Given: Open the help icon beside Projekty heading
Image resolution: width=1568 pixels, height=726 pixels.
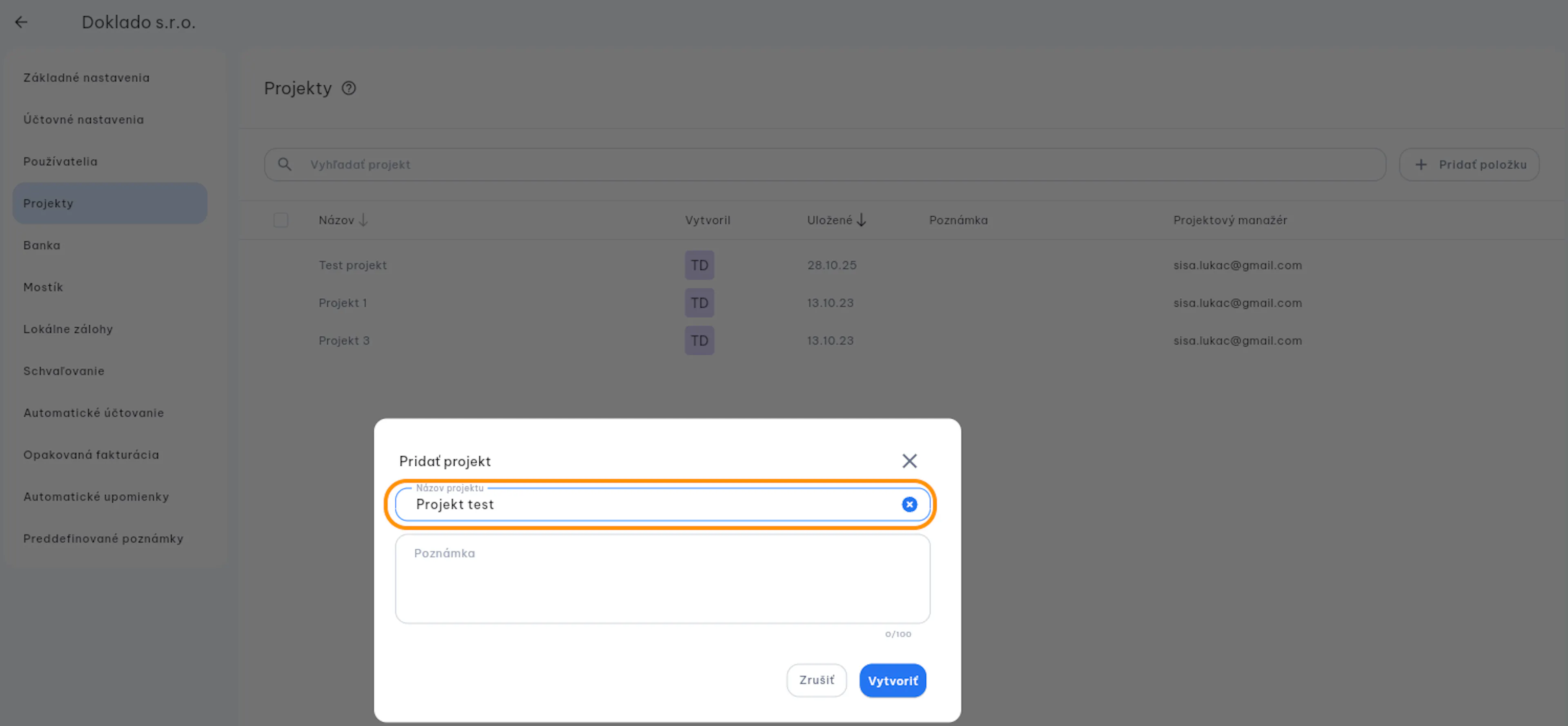Looking at the screenshot, I should coord(349,88).
